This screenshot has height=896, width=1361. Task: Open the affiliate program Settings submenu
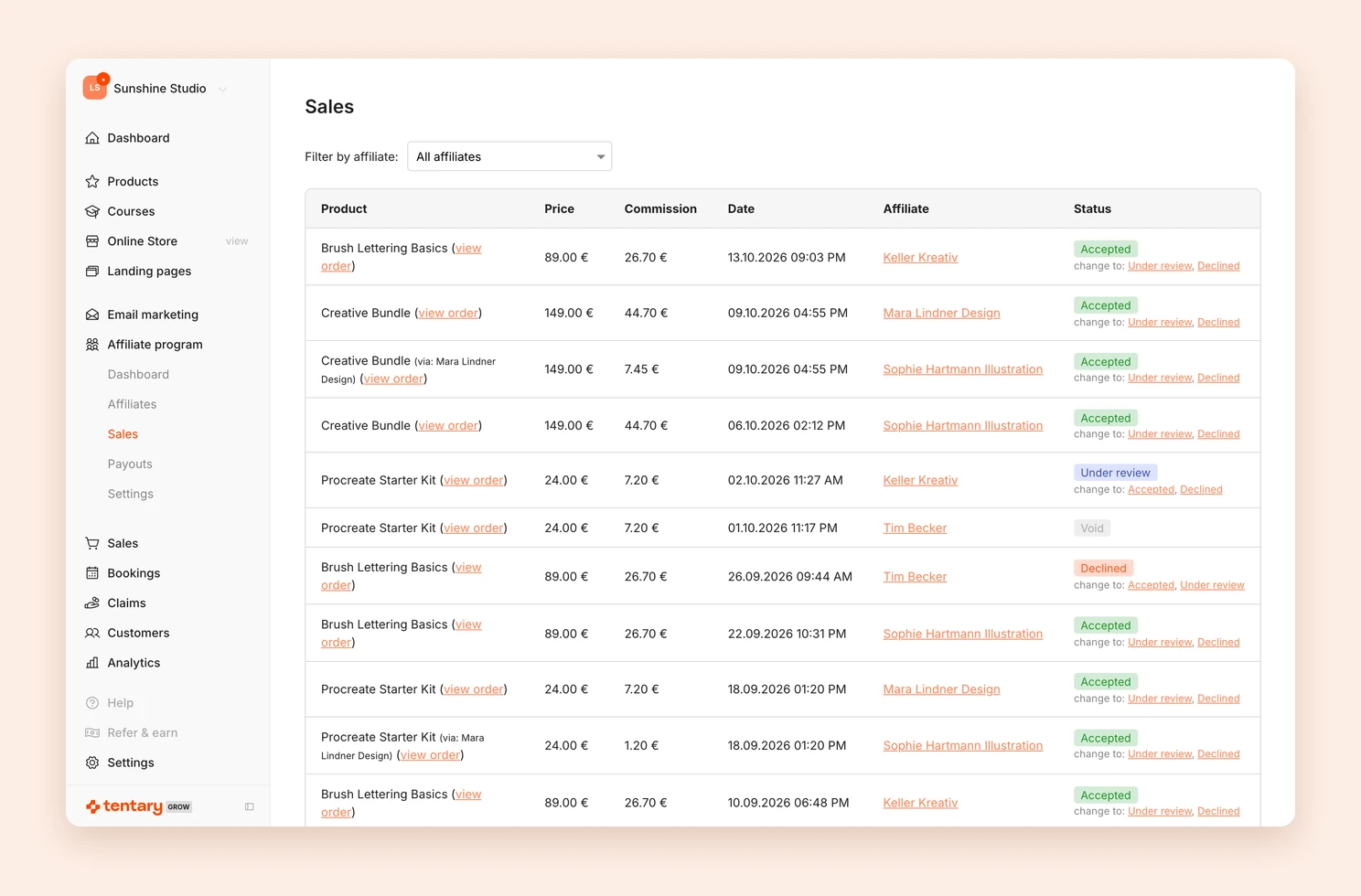tap(131, 494)
